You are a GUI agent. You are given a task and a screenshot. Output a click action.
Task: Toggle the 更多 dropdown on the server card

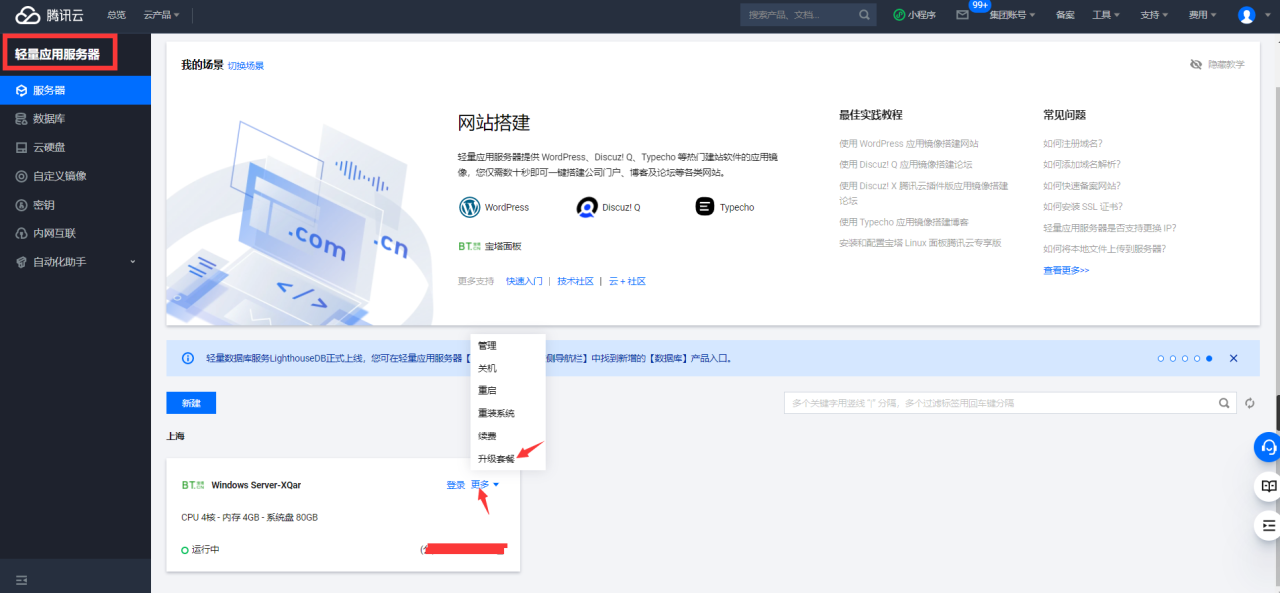point(484,485)
